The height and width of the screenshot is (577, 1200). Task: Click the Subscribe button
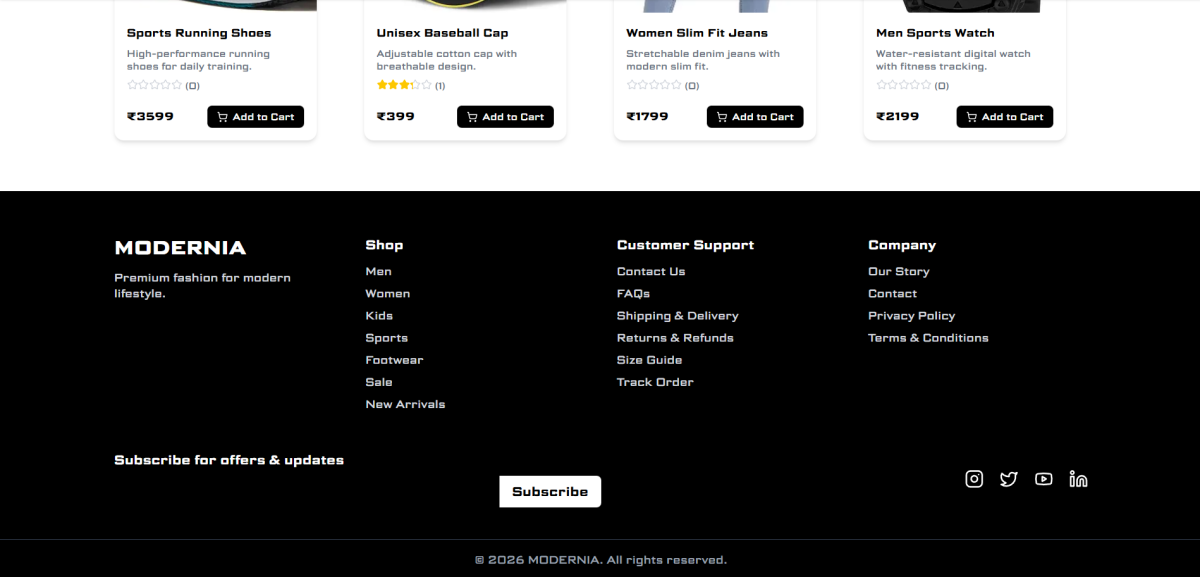pos(550,491)
